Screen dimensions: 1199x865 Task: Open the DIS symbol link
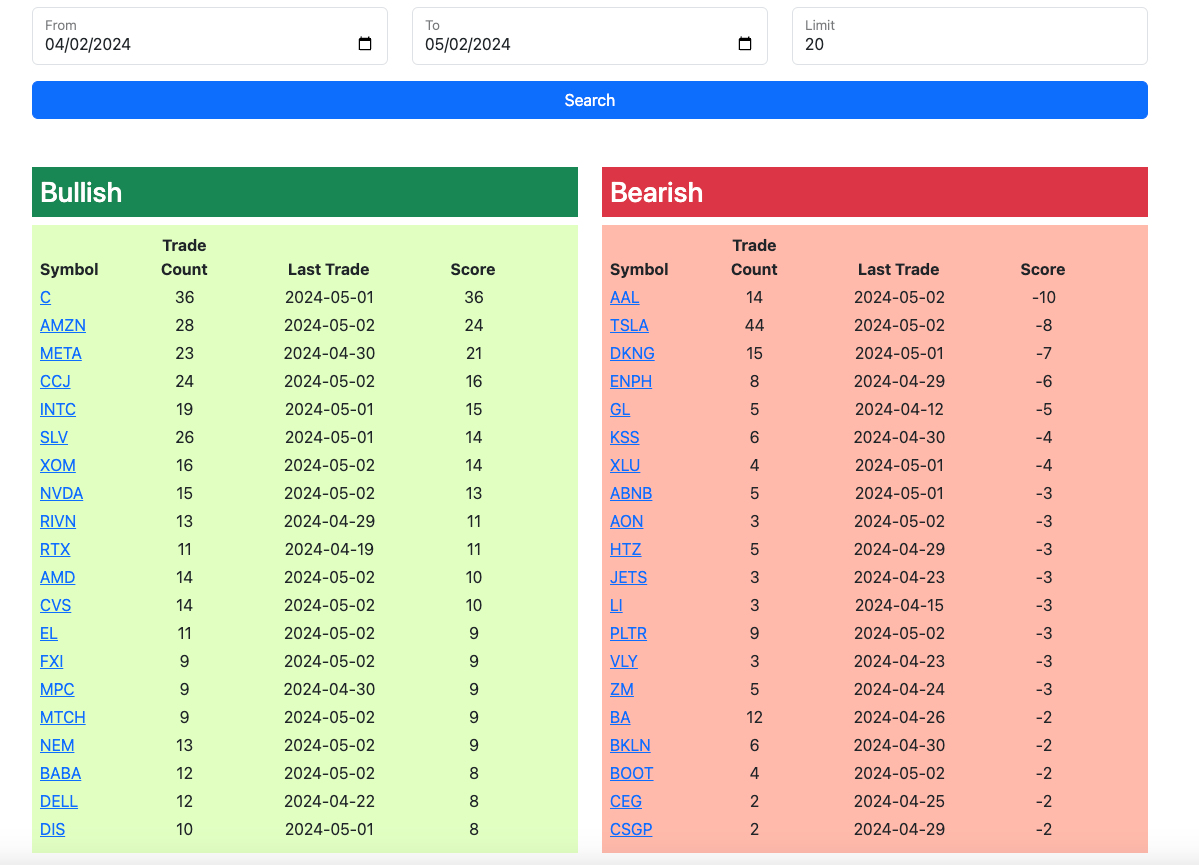(52, 830)
